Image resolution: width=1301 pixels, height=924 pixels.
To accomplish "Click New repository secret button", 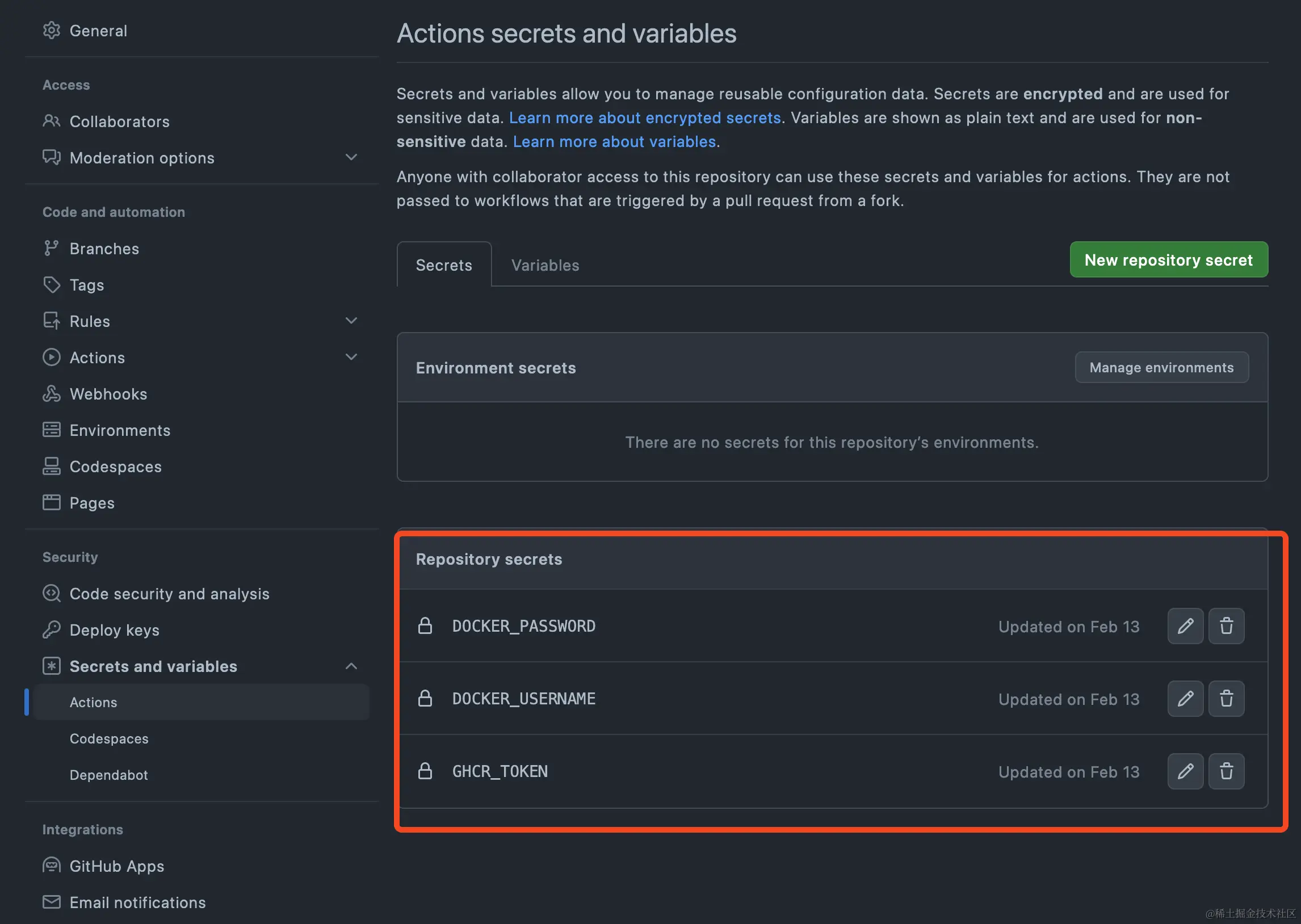I will pyautogui.click(x=1168, y=260).
